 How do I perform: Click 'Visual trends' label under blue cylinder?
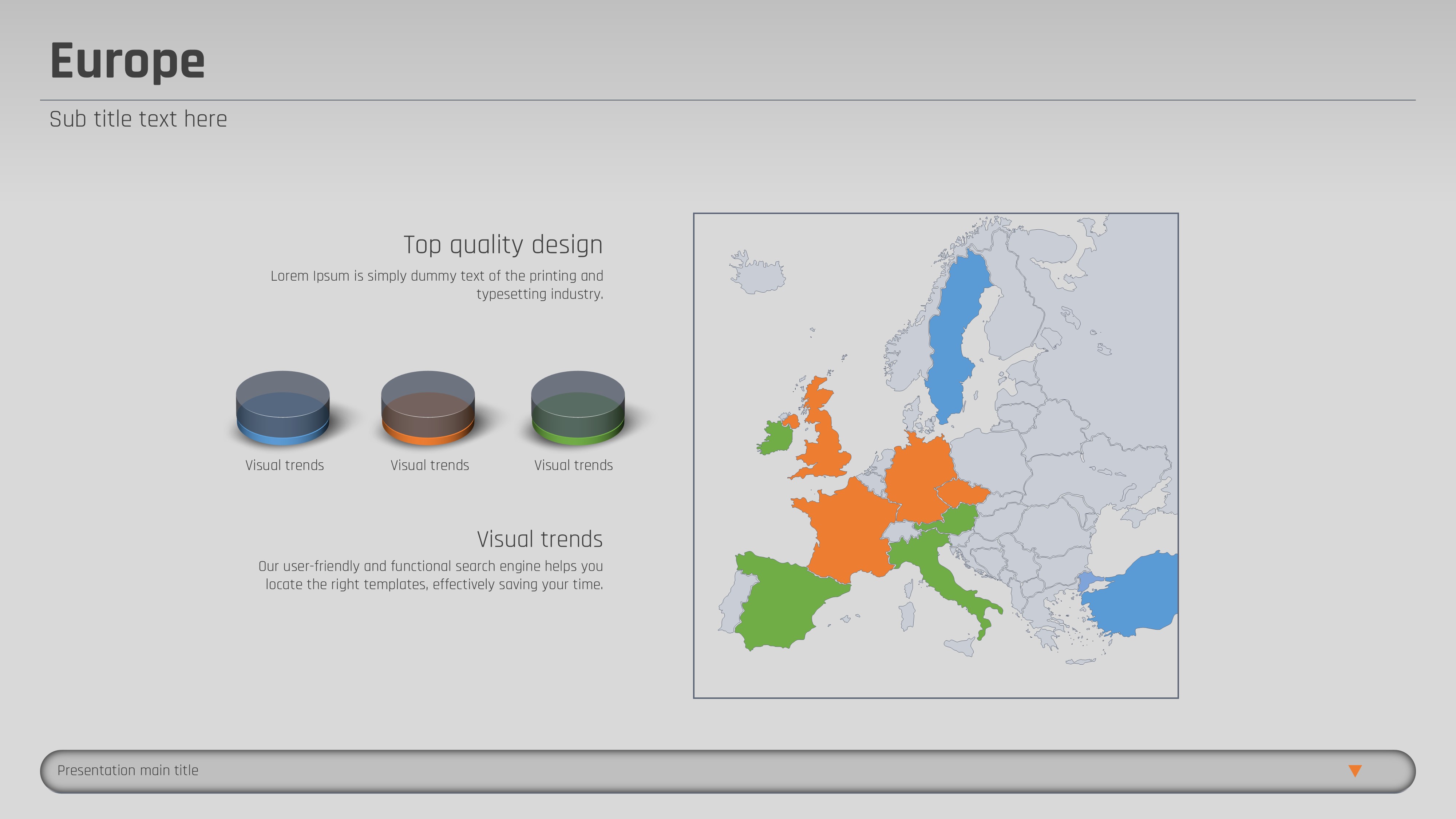284,465
